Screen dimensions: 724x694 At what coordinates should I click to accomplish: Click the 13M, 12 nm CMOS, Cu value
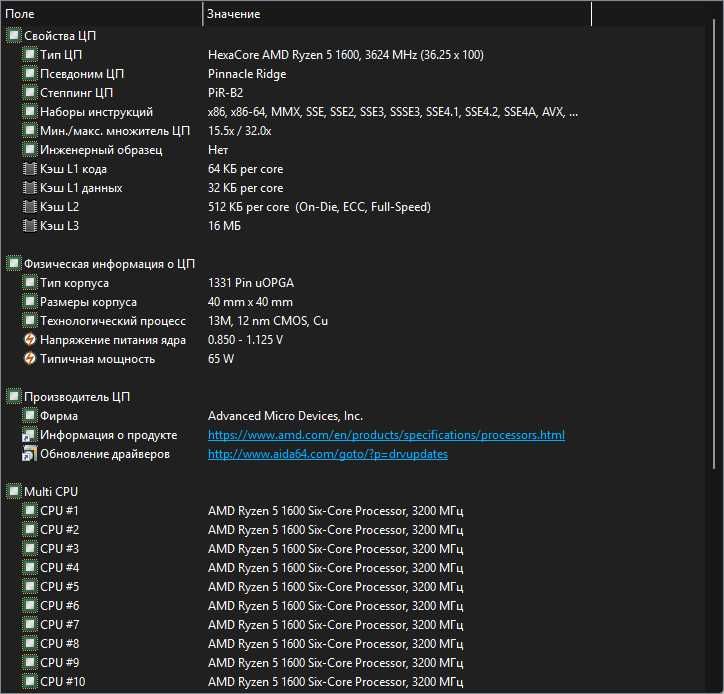point(268,320)
